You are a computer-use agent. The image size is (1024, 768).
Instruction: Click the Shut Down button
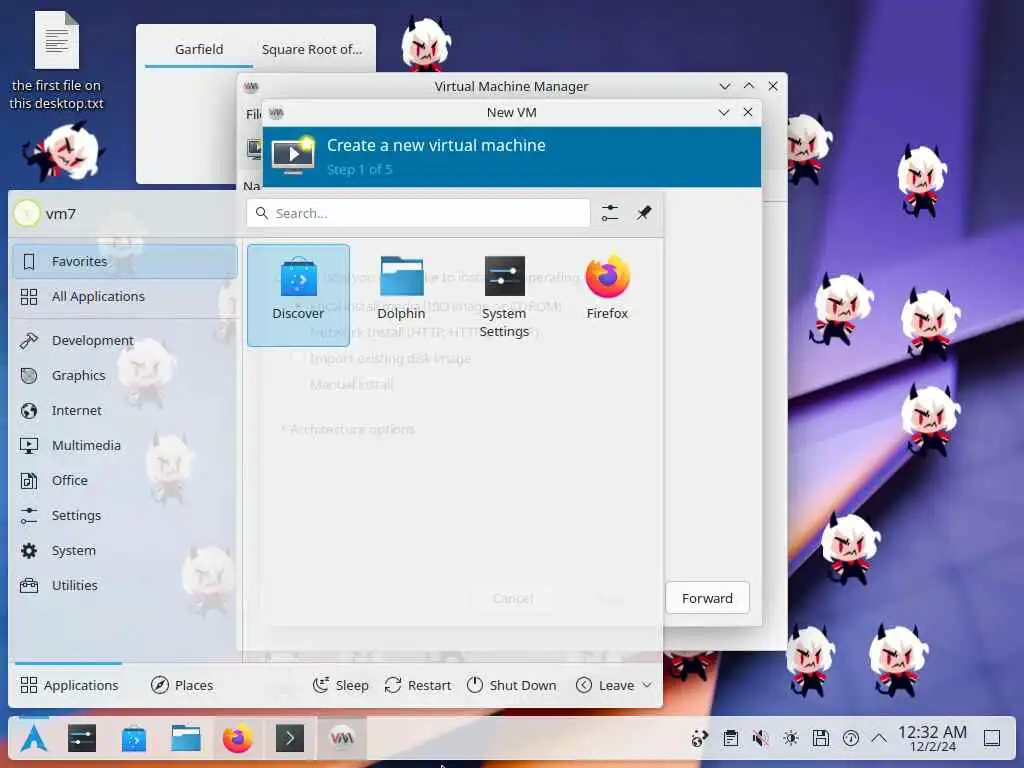511,685
